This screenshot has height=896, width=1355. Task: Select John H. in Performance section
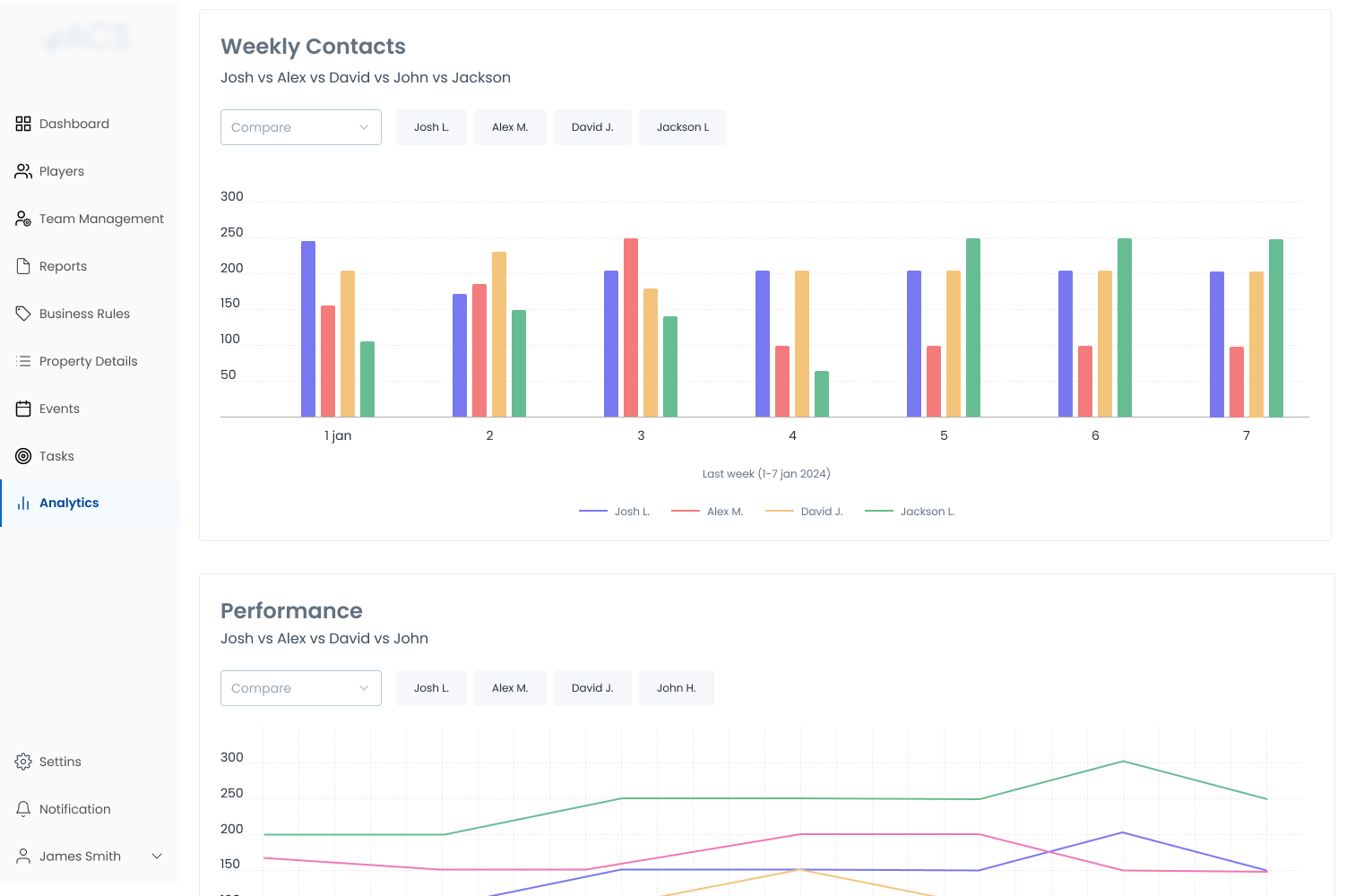pos(677,688)
